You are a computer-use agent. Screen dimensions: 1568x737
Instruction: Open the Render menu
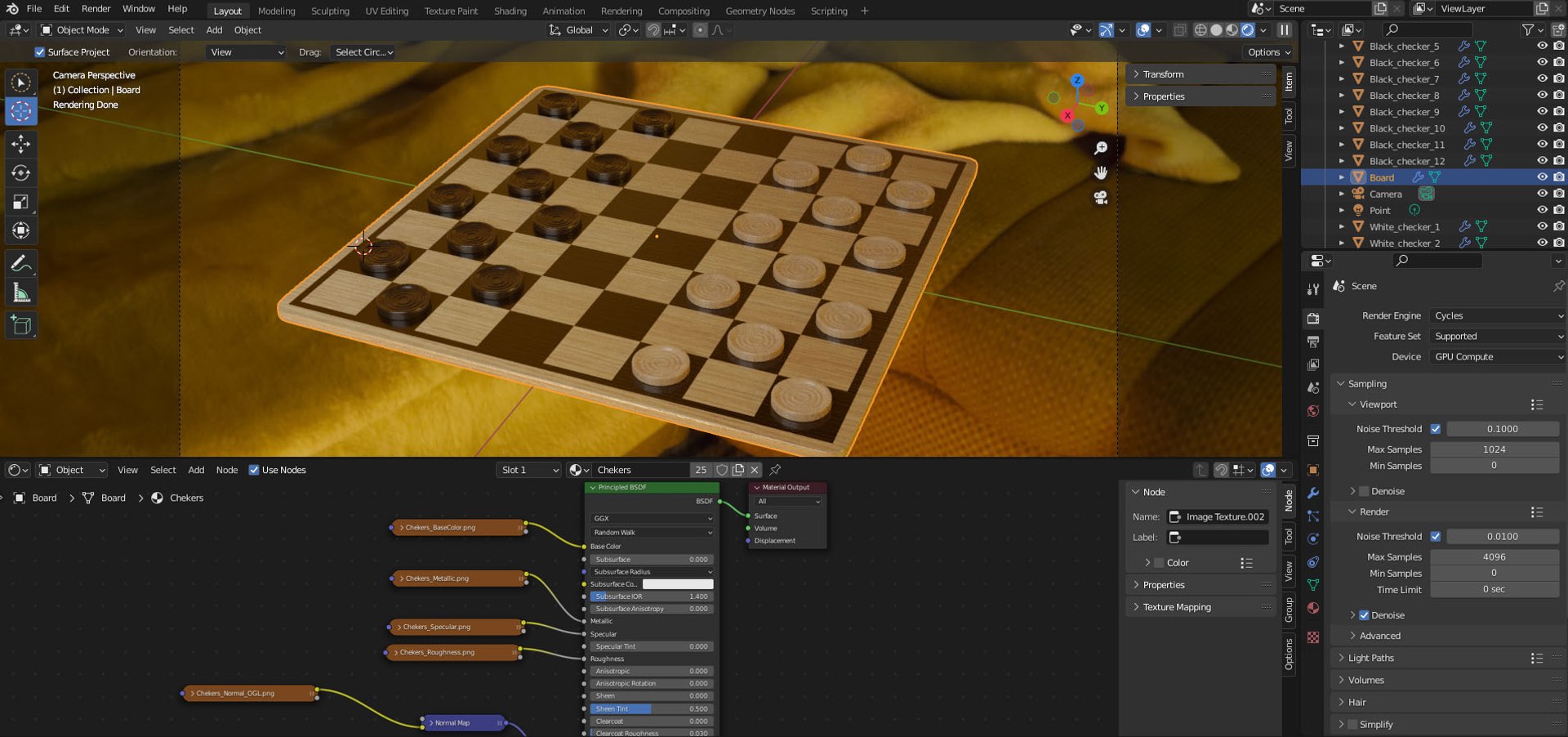pyautogui.click(x=96, y=9)
